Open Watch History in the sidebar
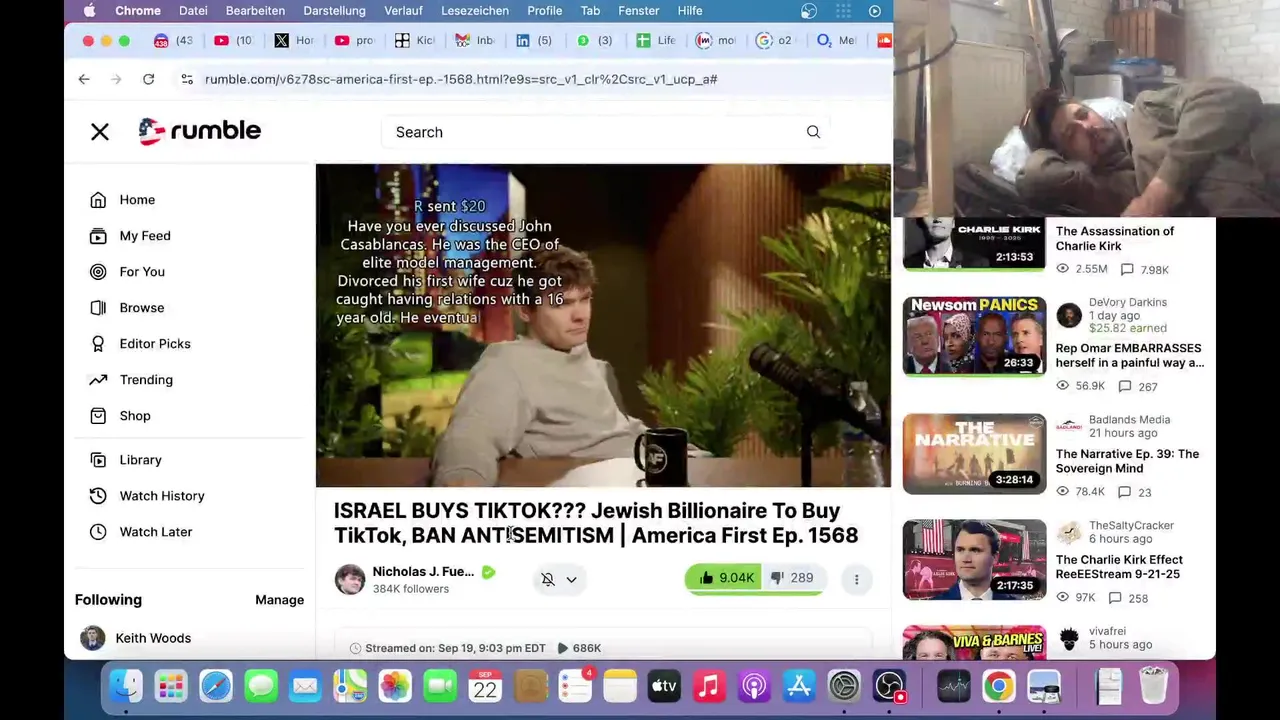 click(162, 496)
